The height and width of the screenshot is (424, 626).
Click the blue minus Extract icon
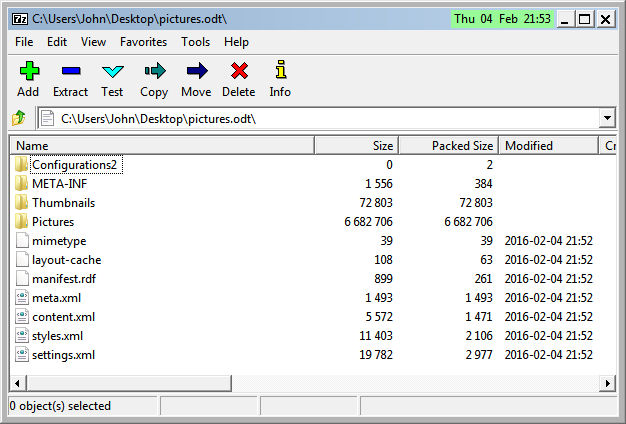[71, 71]
